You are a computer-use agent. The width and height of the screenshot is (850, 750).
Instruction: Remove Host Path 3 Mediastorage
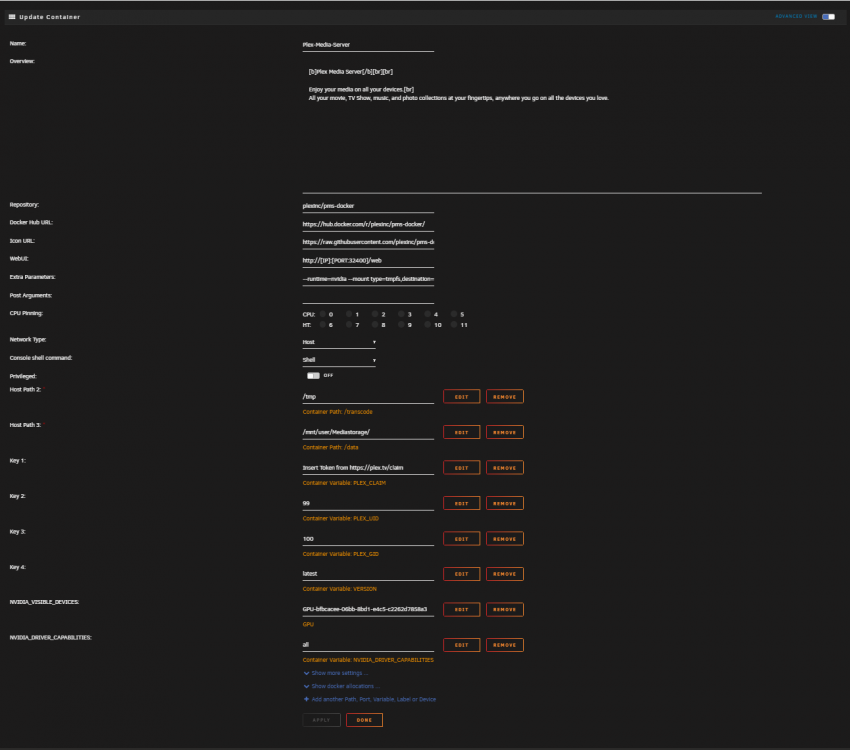505,432
